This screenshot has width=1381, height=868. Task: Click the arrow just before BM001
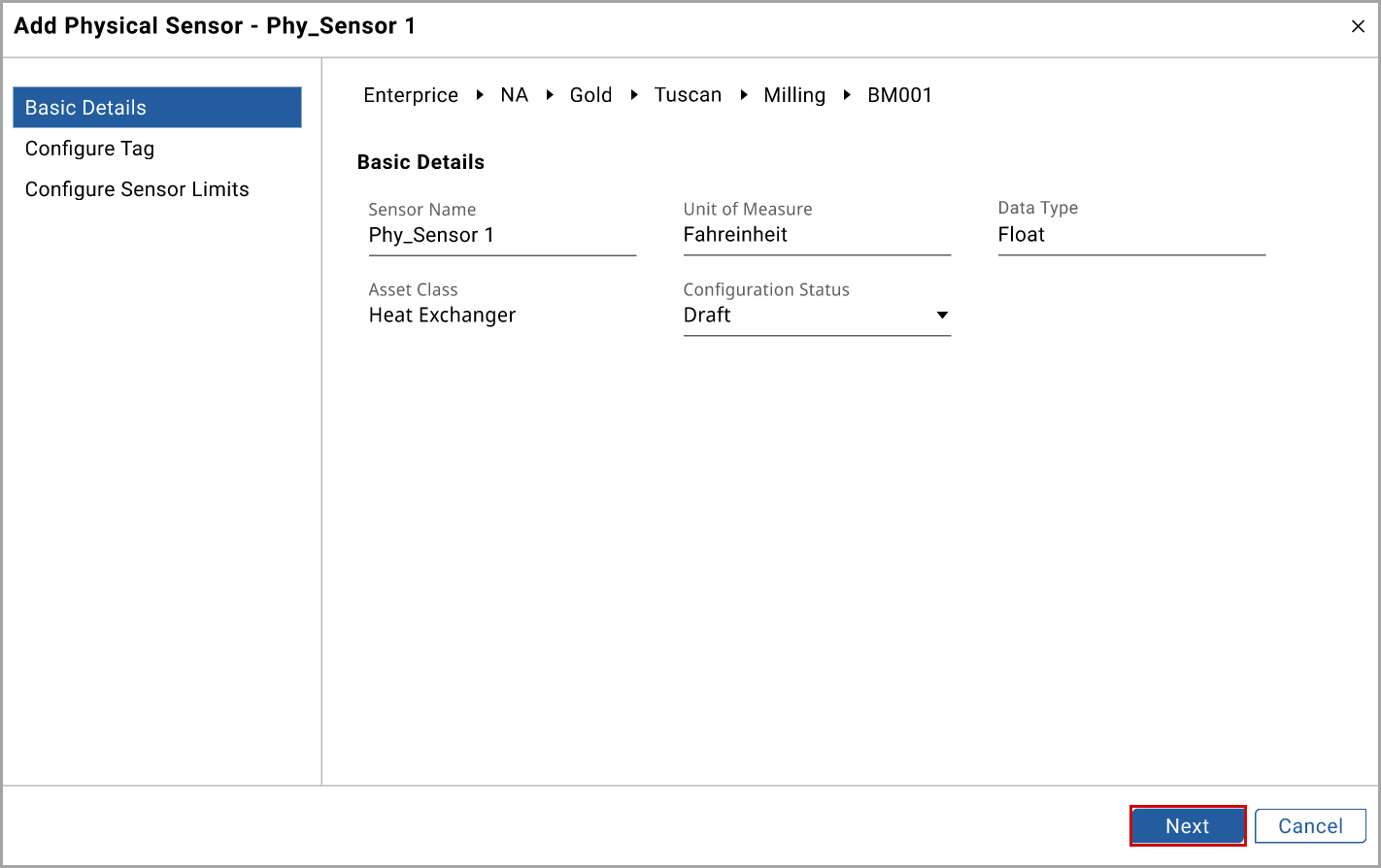click(x=847, y=95)
